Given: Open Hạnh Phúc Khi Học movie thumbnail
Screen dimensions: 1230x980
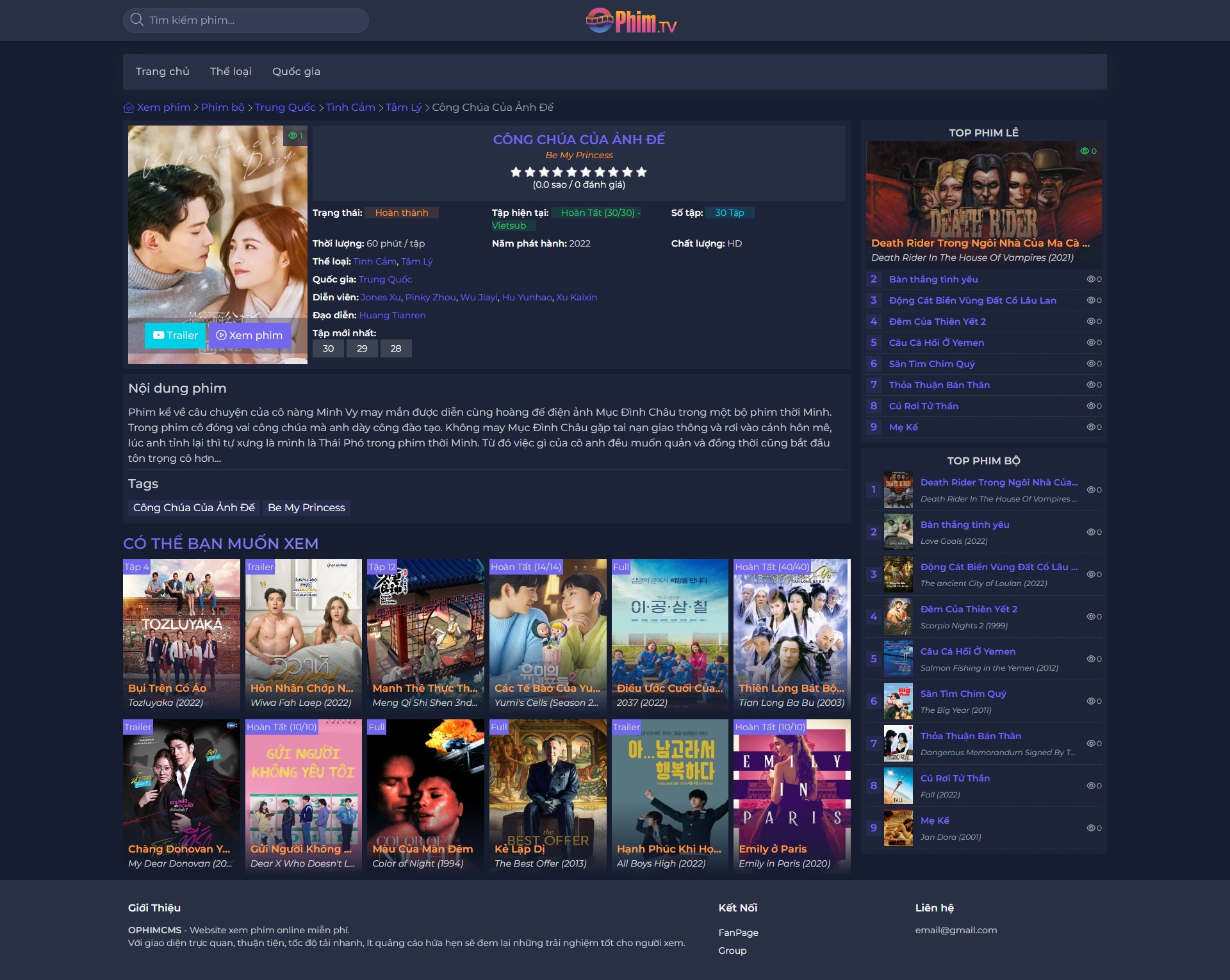Looking at the screenshot, I should coord(669,796).
